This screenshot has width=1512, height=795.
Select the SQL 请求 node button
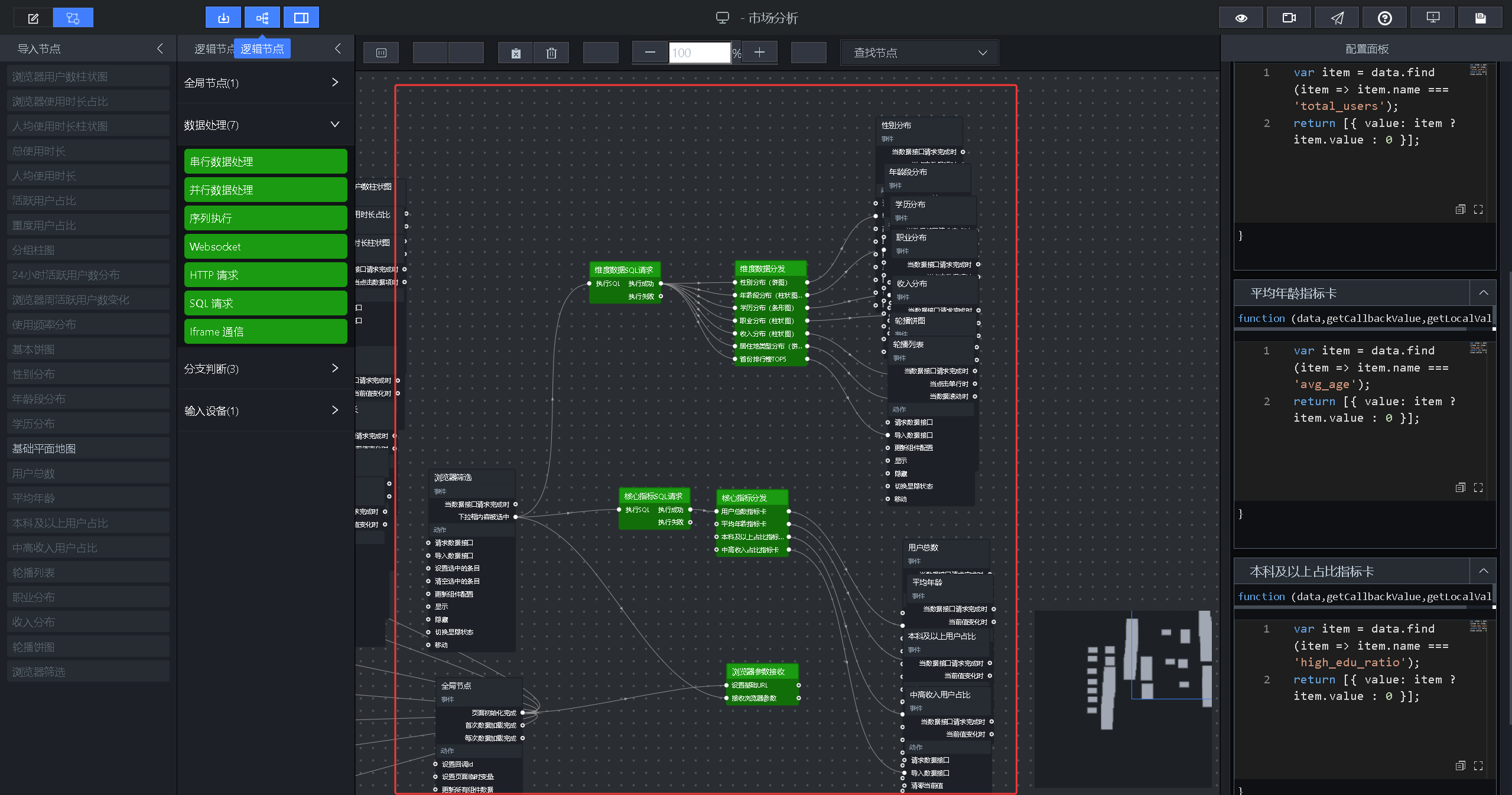click(x=266, y=303)
